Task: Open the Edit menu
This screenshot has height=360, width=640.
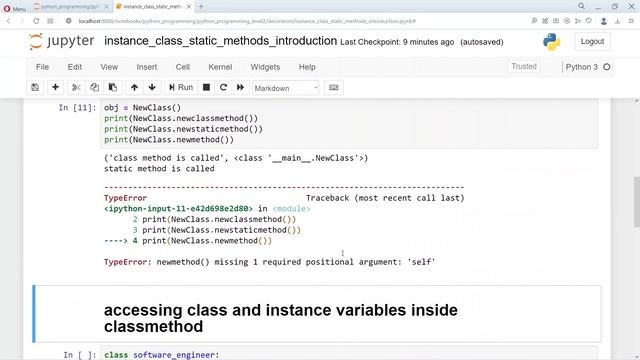Action: point(74,67)
